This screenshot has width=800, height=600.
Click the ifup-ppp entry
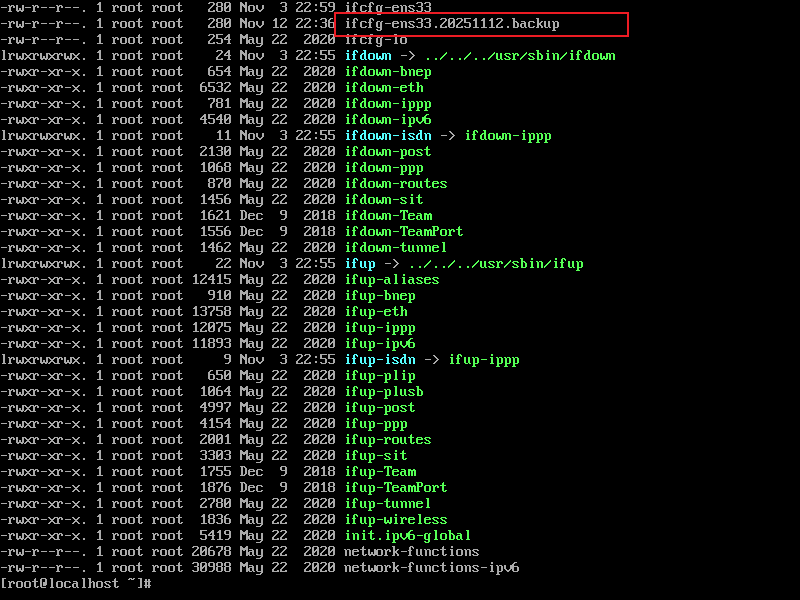[376, 424]
